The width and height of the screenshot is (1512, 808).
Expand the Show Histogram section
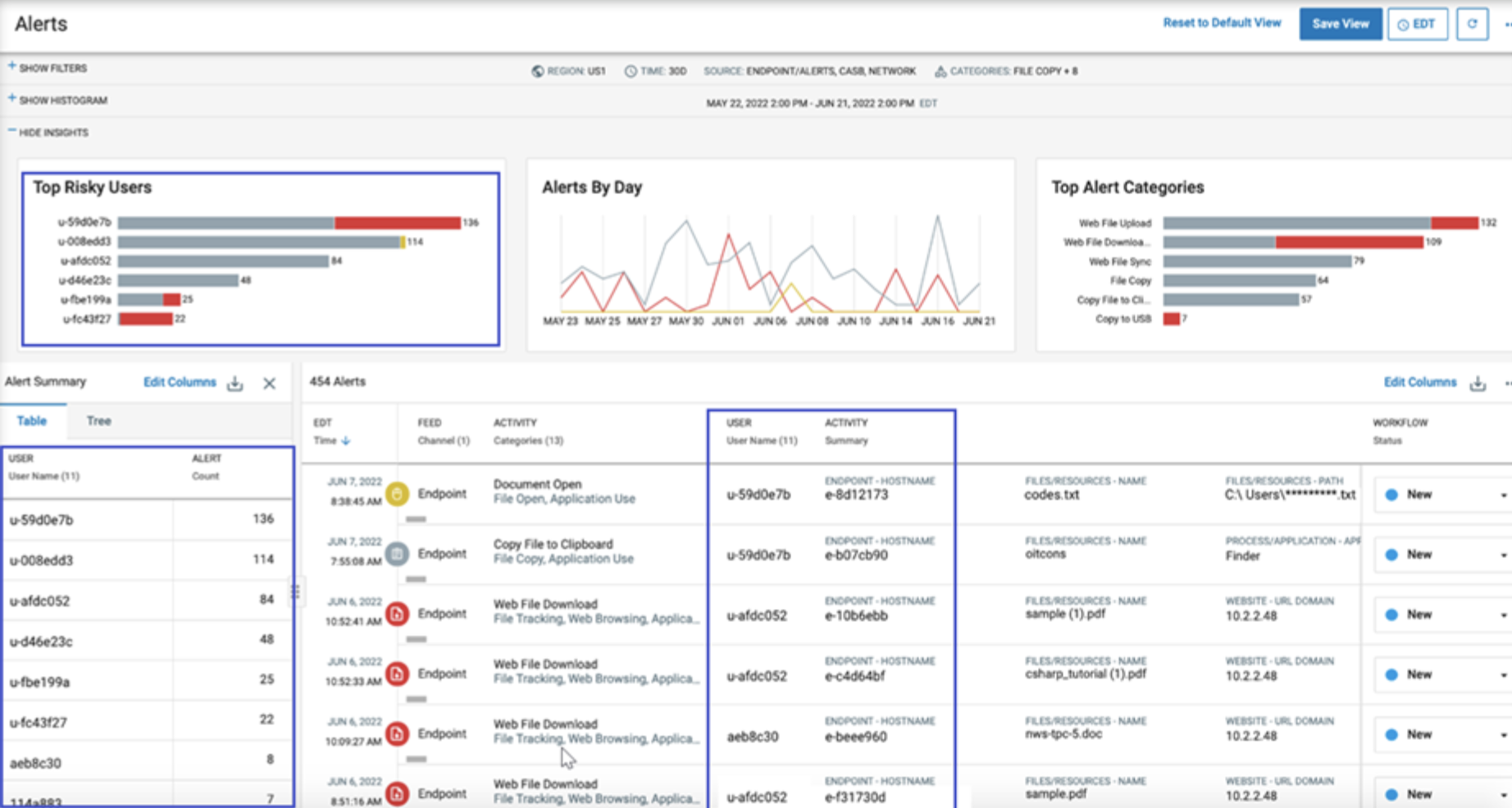click(57, 100)
